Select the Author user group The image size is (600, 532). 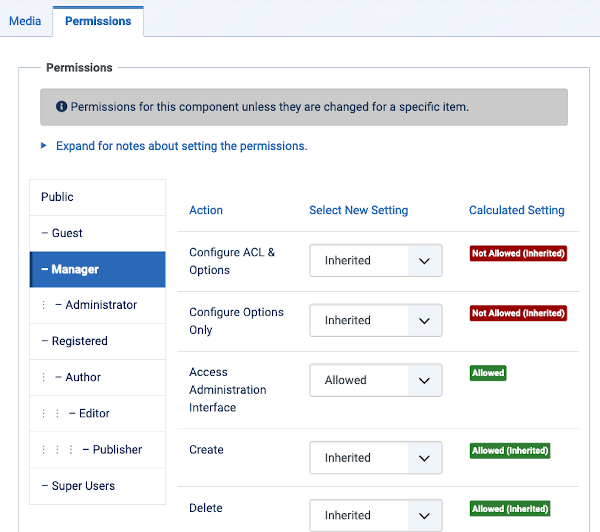pos(98,377)
